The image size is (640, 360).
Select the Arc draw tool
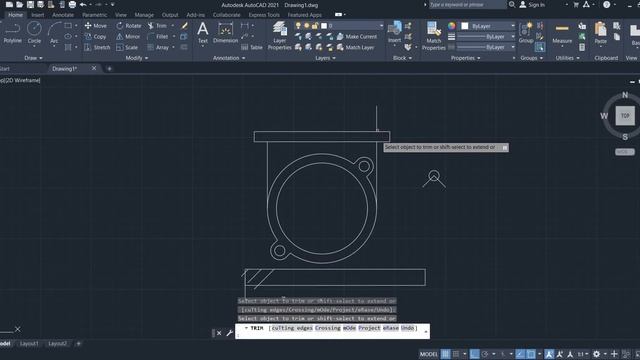click(x=54, y=33)
